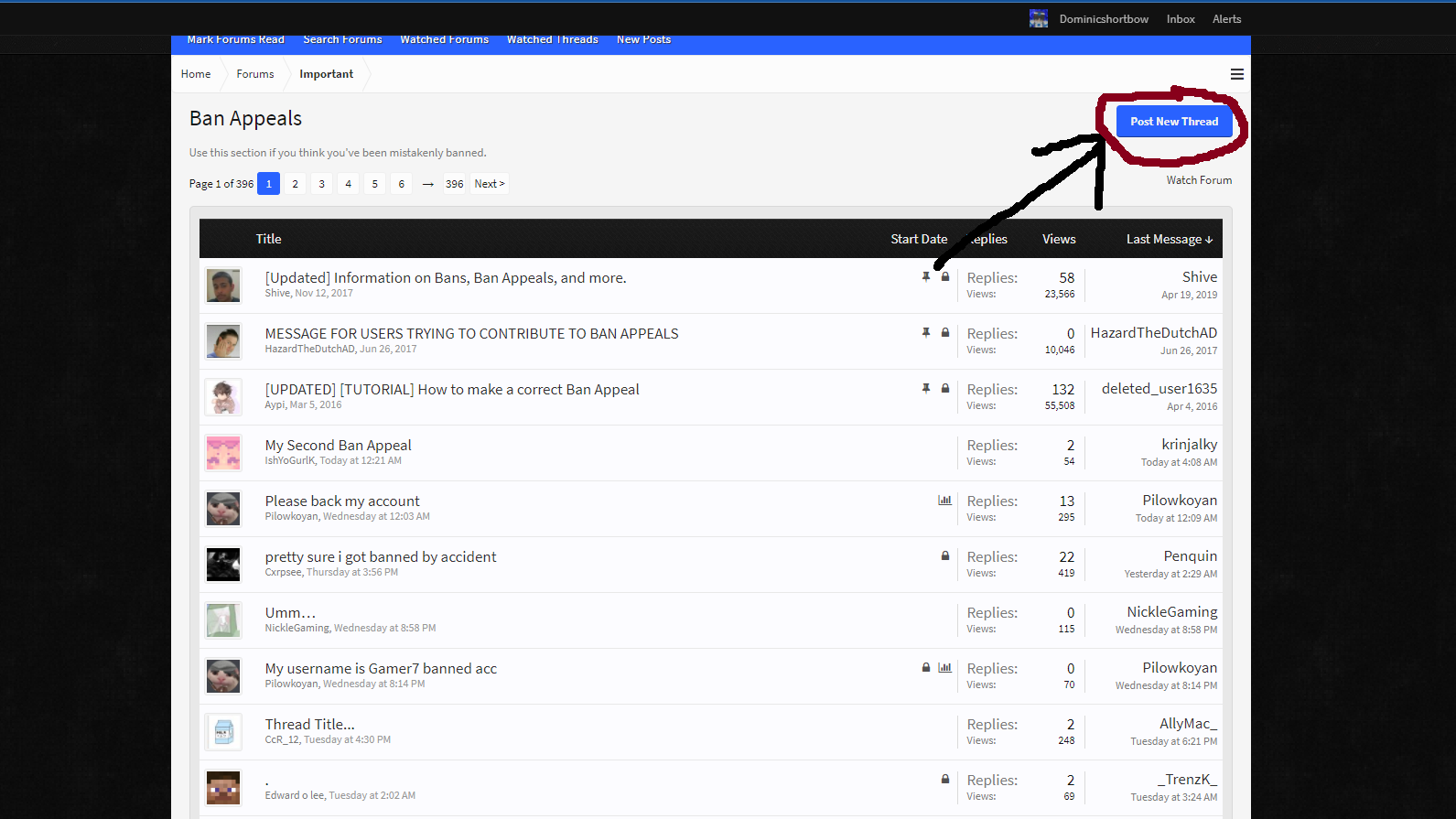Open the hamburger menu icon in breadcrumb bar

(x=1236, y=74)
